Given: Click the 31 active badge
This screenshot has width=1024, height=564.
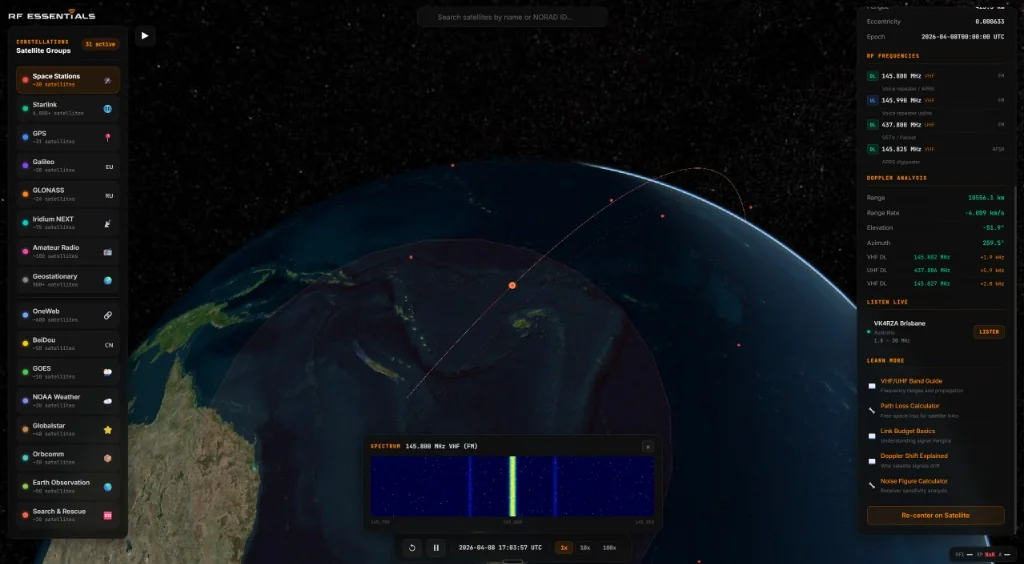Looking at the screenshot, I should click(x=100, y=44).
